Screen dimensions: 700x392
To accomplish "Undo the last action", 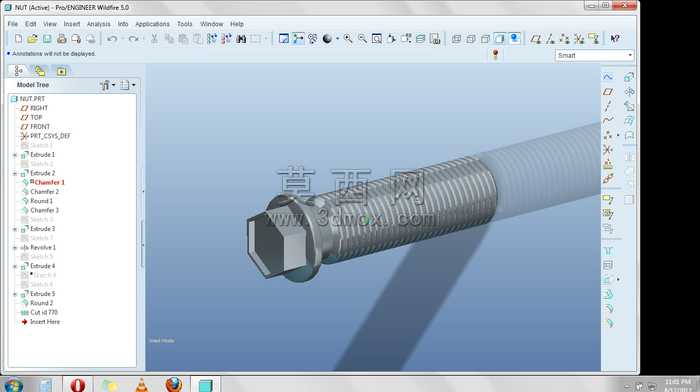I will coord(112,39).
